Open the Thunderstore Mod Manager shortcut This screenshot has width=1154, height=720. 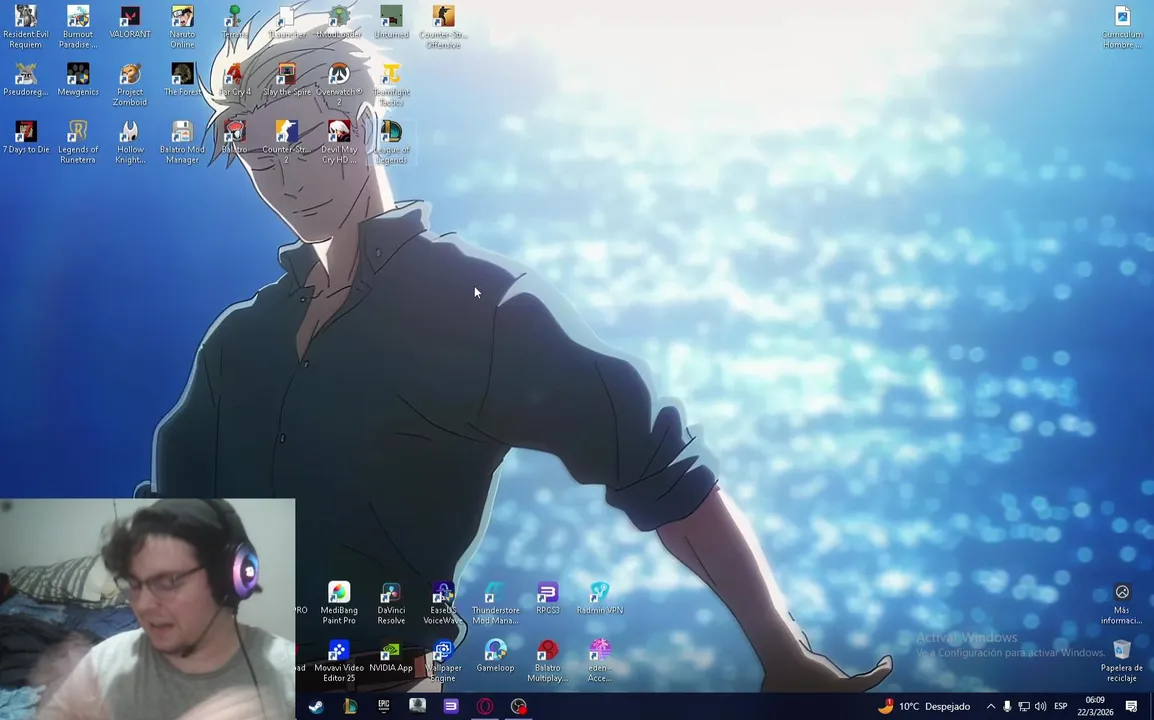(496, 603)
